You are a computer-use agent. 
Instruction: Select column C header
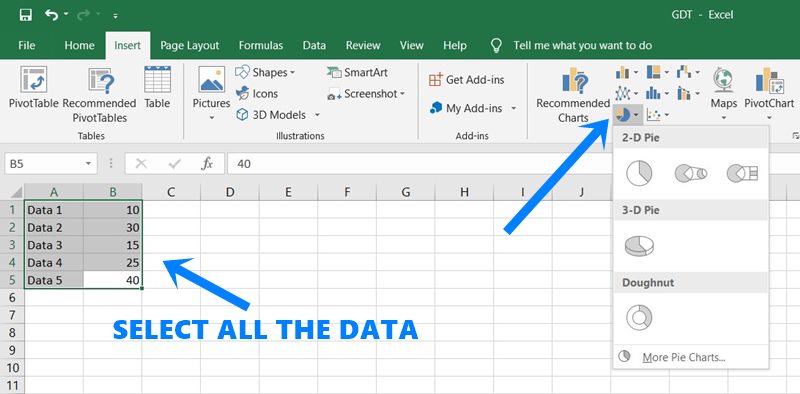(171, 192)
